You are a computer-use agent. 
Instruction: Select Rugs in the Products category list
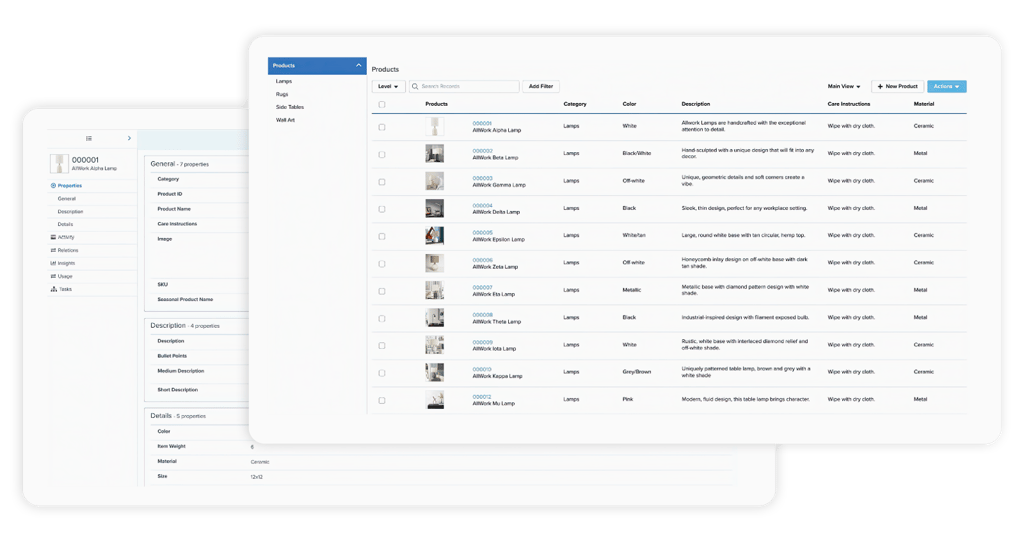[281, 94]
